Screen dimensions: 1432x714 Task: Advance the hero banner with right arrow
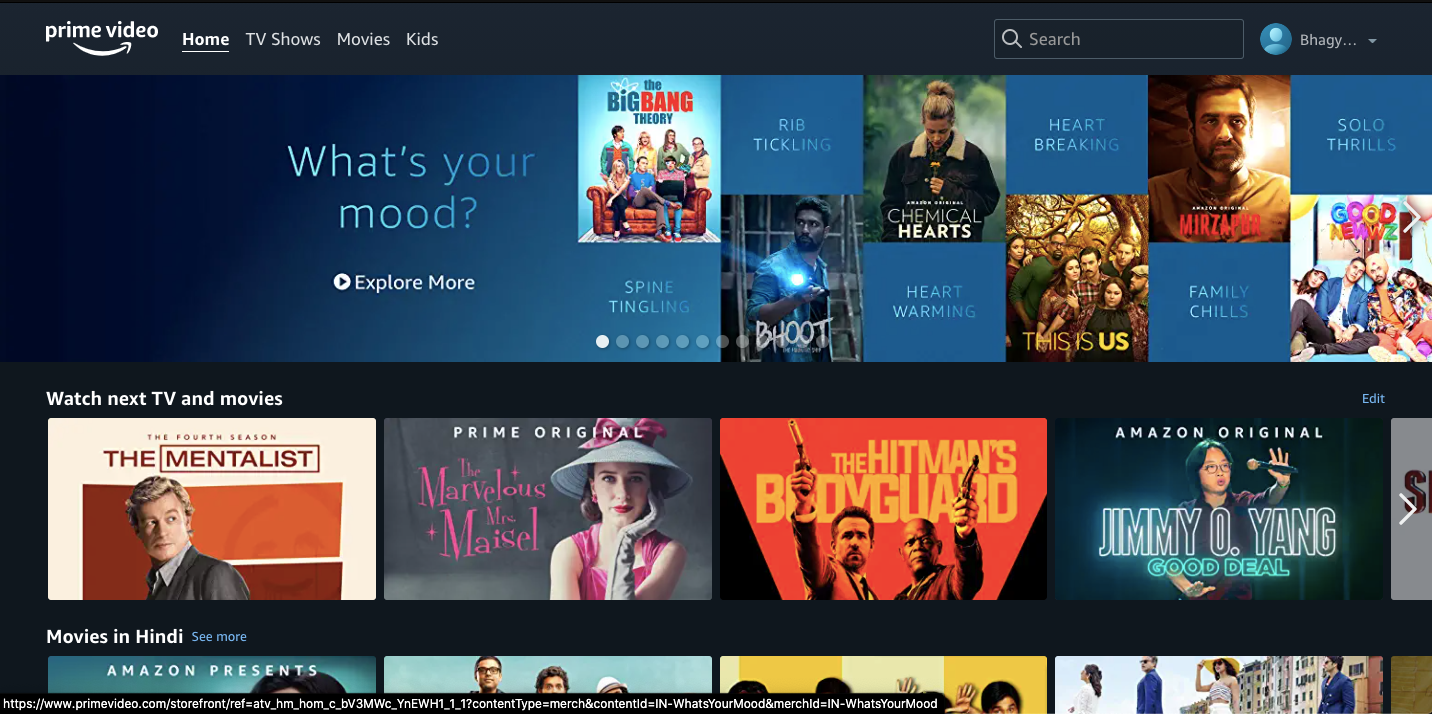point(1411,218)
